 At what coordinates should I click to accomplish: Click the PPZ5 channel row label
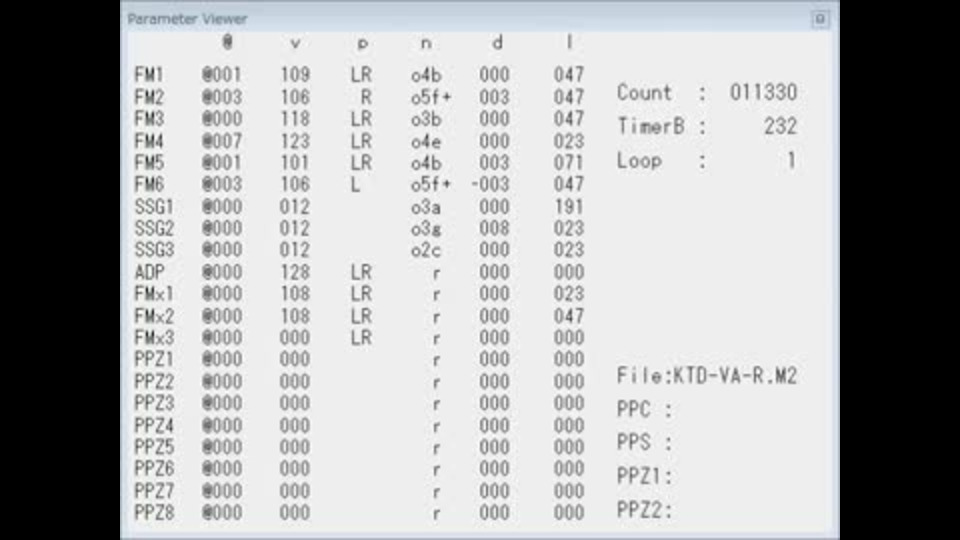(x=154, y=446)
